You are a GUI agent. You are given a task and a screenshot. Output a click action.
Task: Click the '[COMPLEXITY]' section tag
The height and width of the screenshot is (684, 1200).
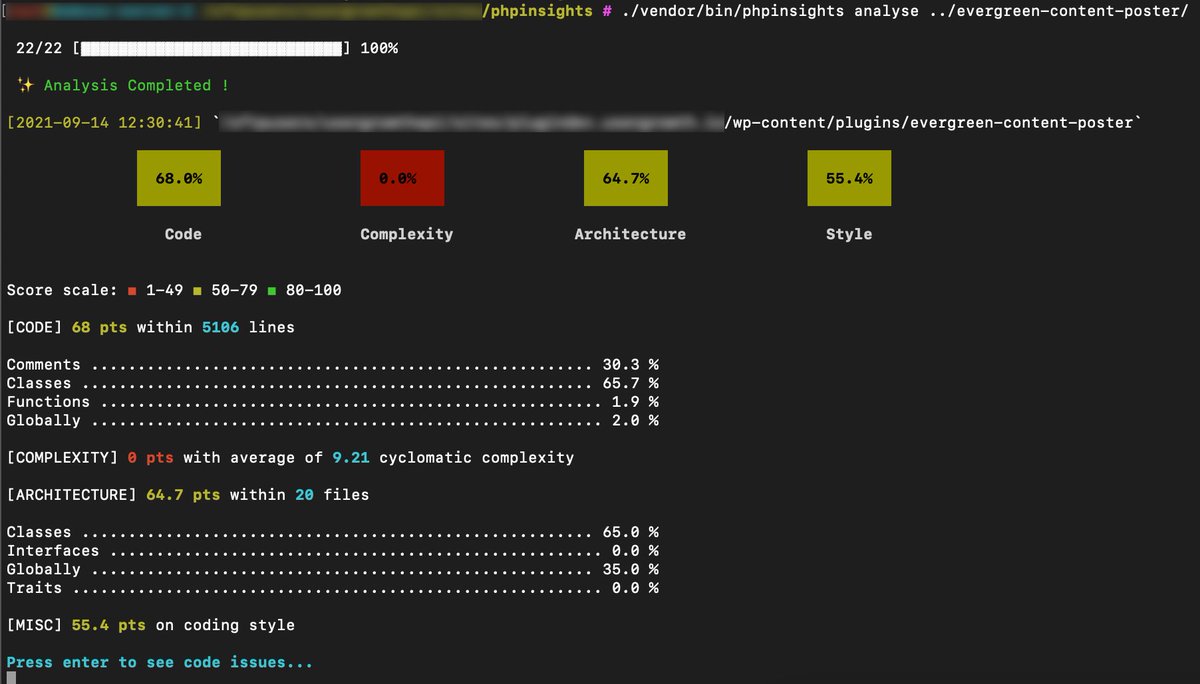point(63,458)
